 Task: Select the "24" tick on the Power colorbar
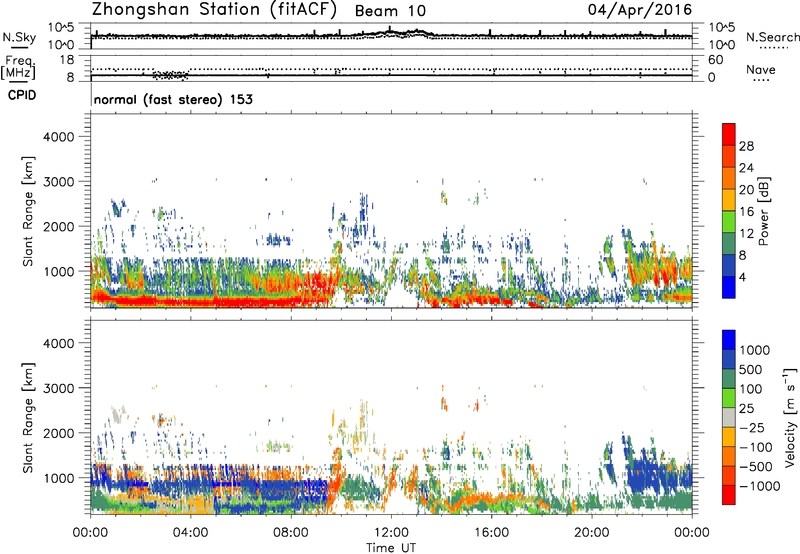(746, 168)
